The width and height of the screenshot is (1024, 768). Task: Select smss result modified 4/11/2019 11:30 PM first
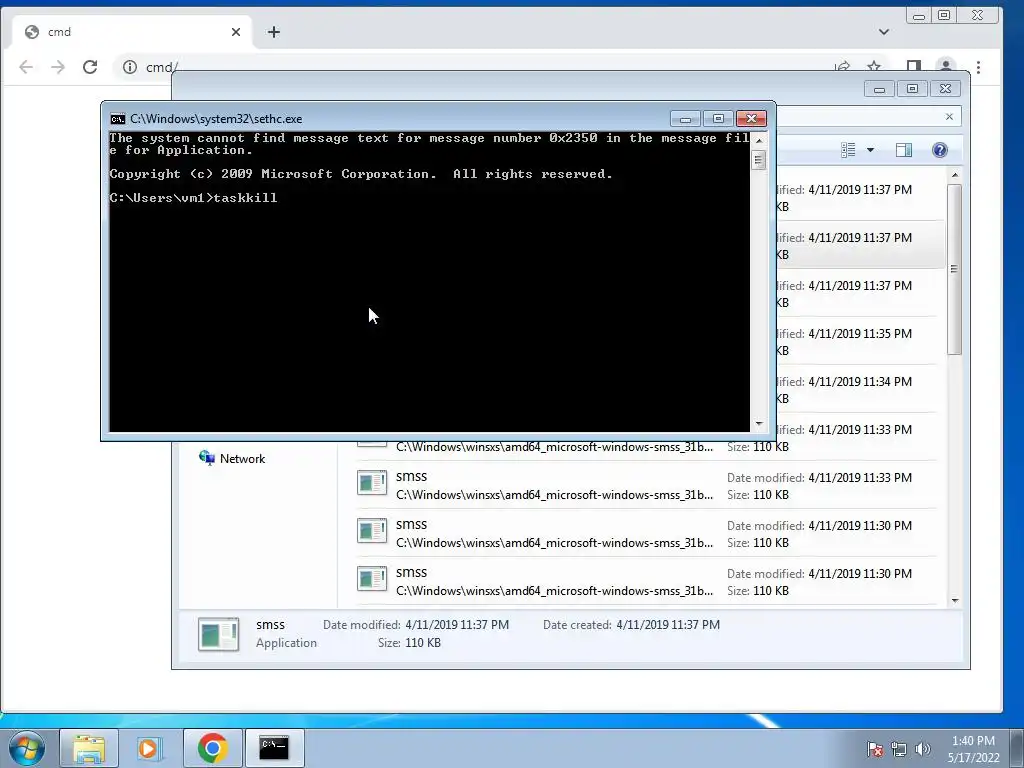tap(645, 533)
